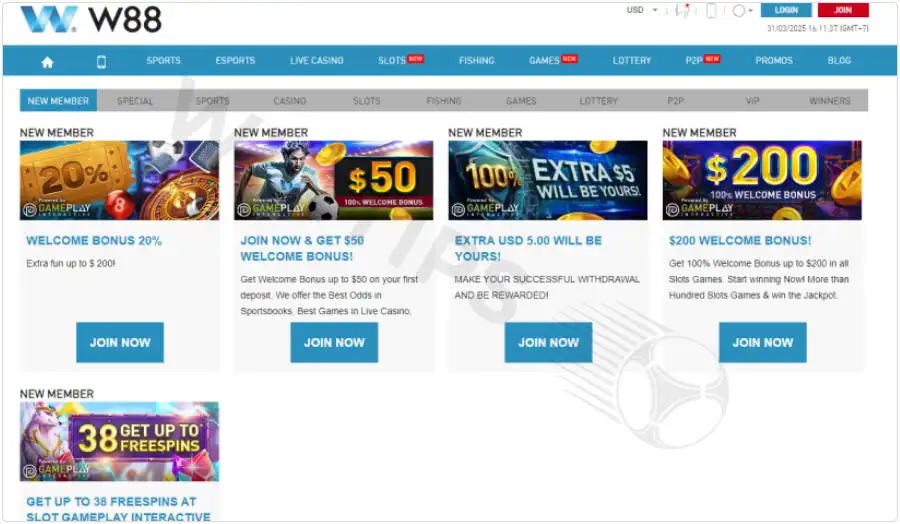Open the $200 welcome bonus banner
This screenshot has height=524, width=900.
pos(762,180)
